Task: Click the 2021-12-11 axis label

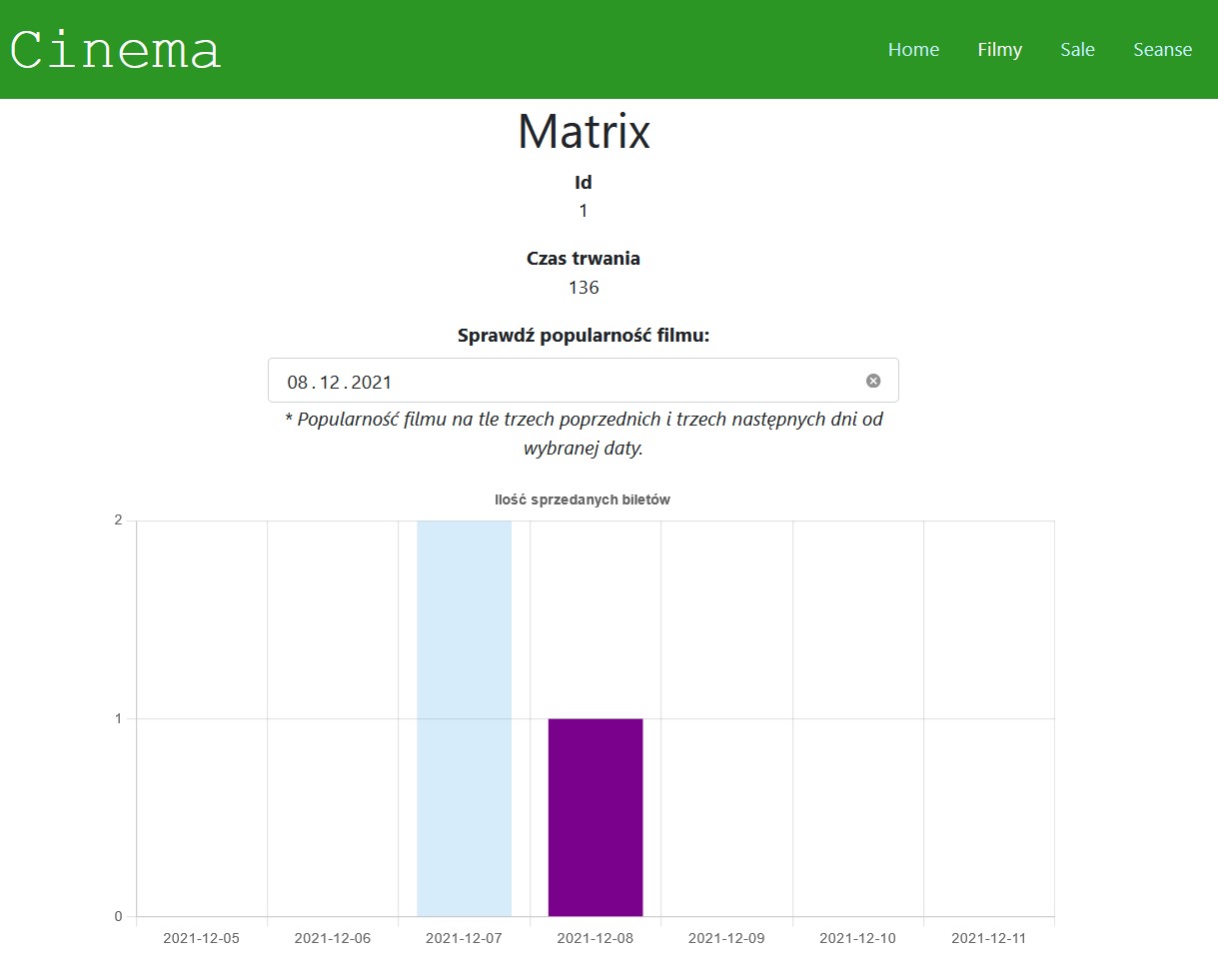Action: pyautogui.click(x=987, y=938)
